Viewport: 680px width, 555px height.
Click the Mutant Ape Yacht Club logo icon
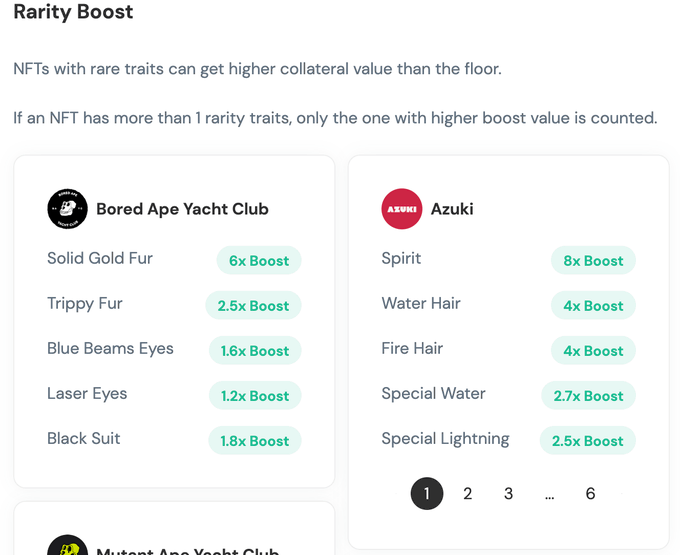67,545
